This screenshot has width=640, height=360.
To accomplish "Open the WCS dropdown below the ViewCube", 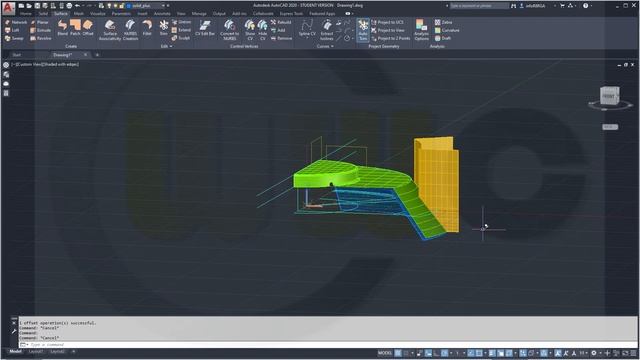I will tap(610, 127).
